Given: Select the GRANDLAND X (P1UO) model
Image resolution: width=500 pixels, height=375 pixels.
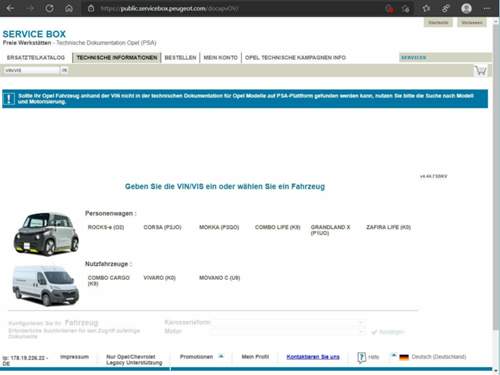Looking at the screenshot, I should tap(330, 230).
